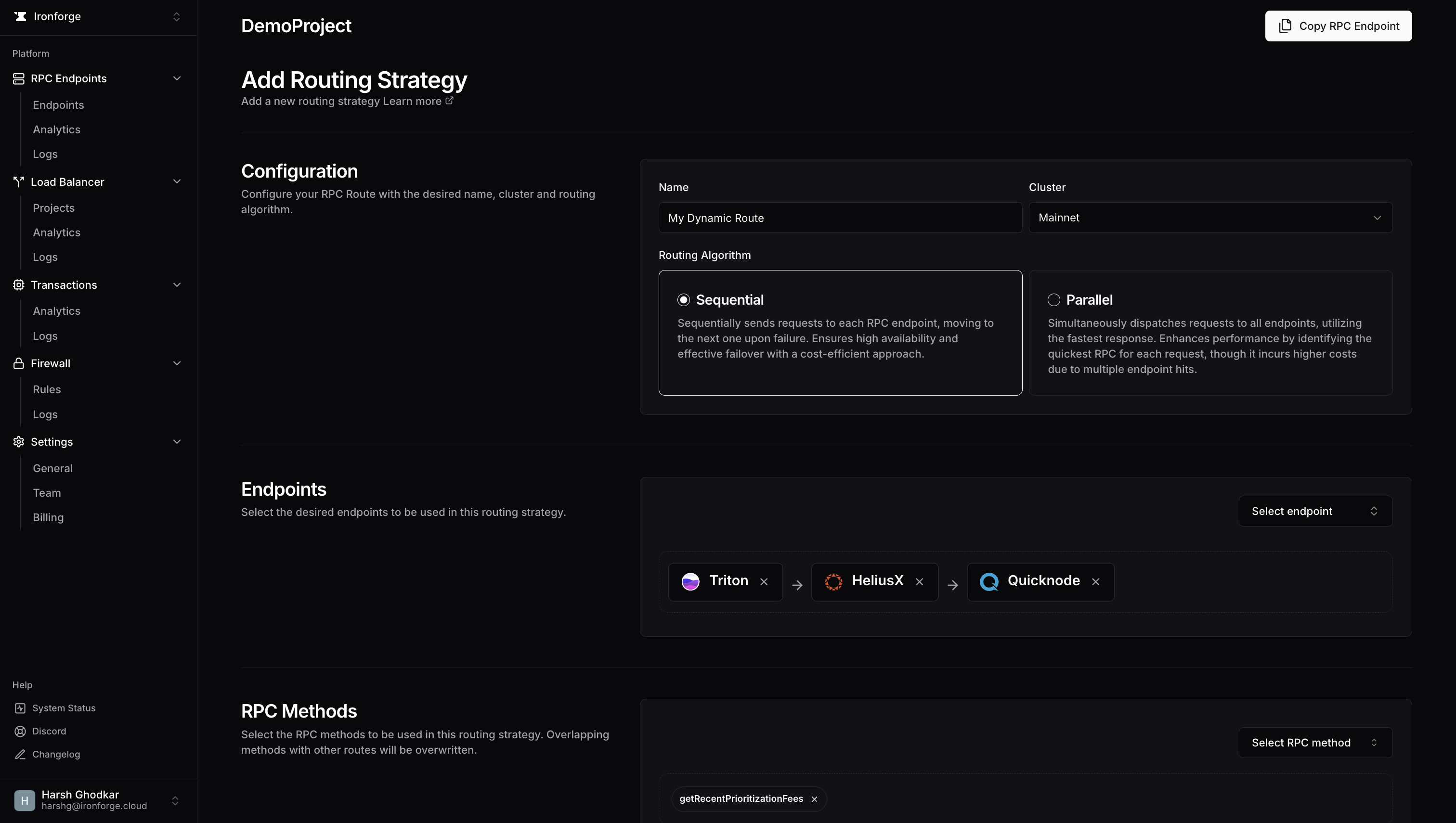Click the System Status icon
This screenshot has width=1456, height=823.
coord(20,708)
